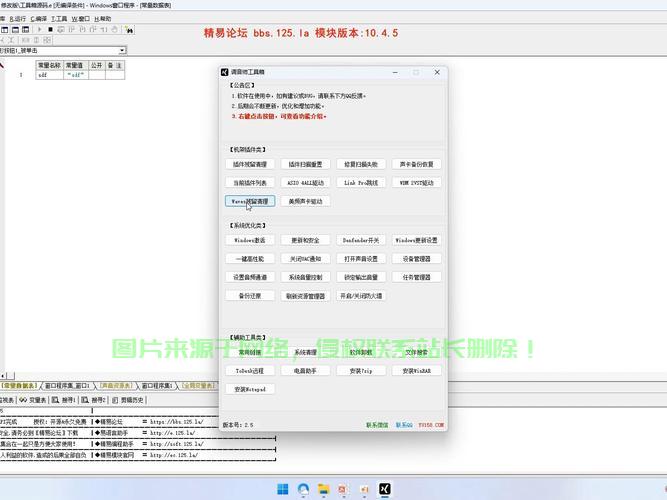This screenshot has width=667, height=500.
Task: Click the Link Pro跳线 button
Action: 361,183
